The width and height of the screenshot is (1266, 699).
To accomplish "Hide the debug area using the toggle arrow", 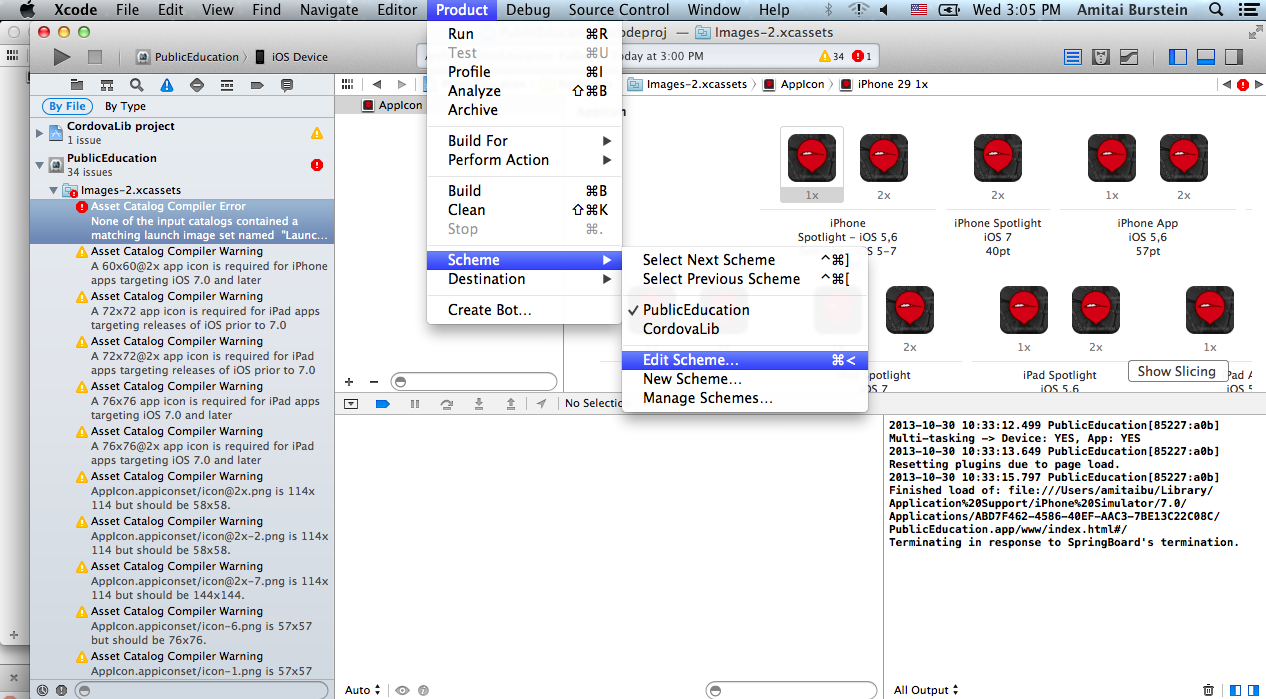I will click(351, 404).
